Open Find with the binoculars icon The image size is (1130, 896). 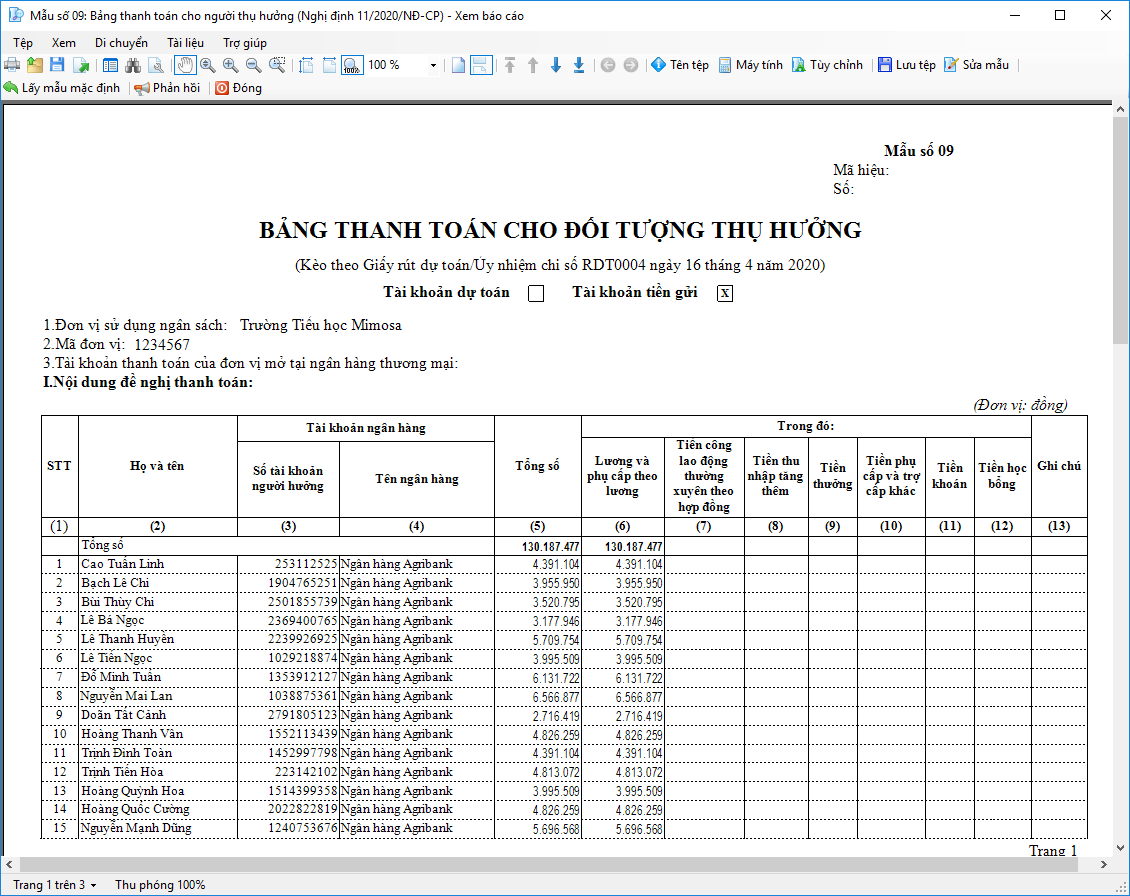[133, 65]
